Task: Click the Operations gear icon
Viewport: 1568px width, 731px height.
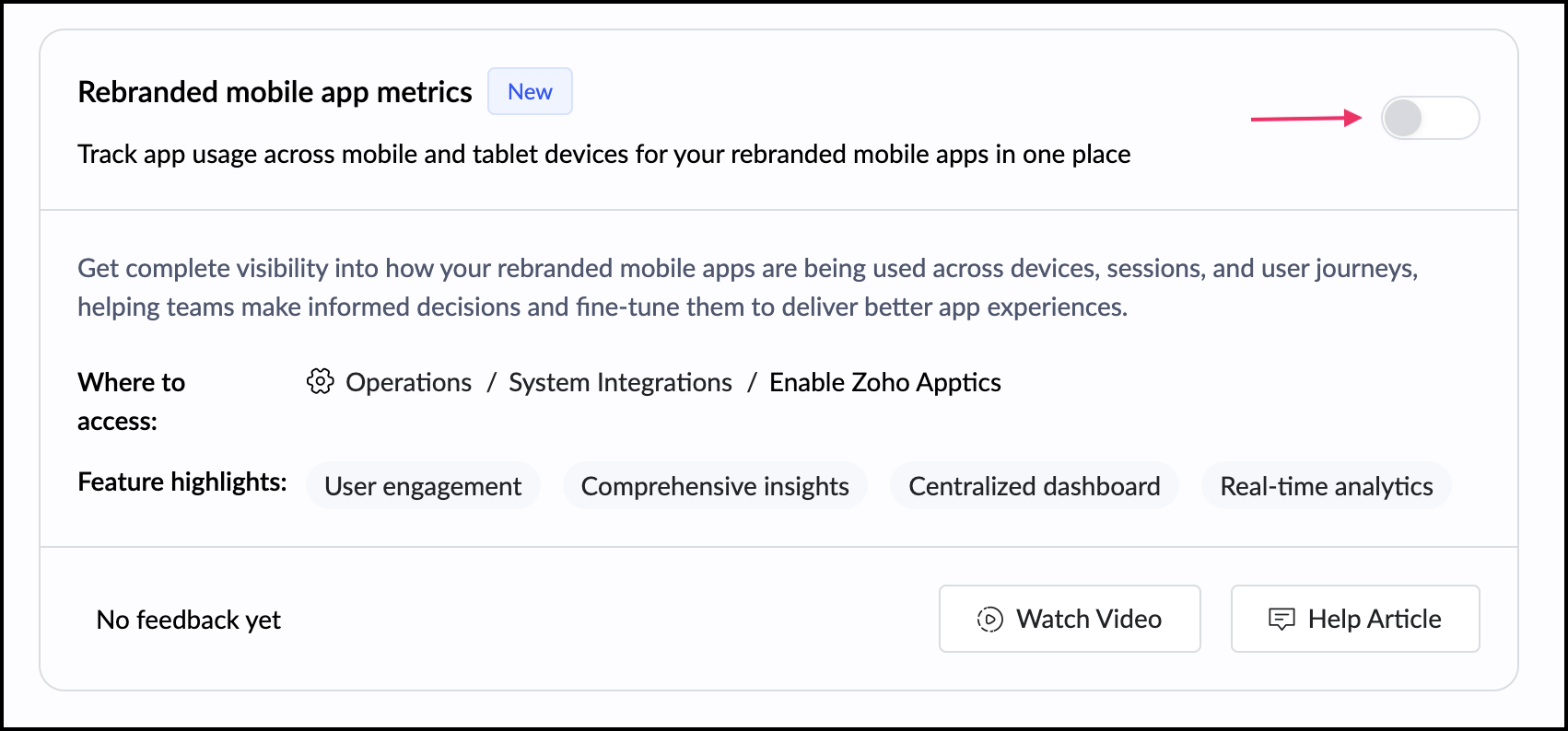Action: coord(320,381)
